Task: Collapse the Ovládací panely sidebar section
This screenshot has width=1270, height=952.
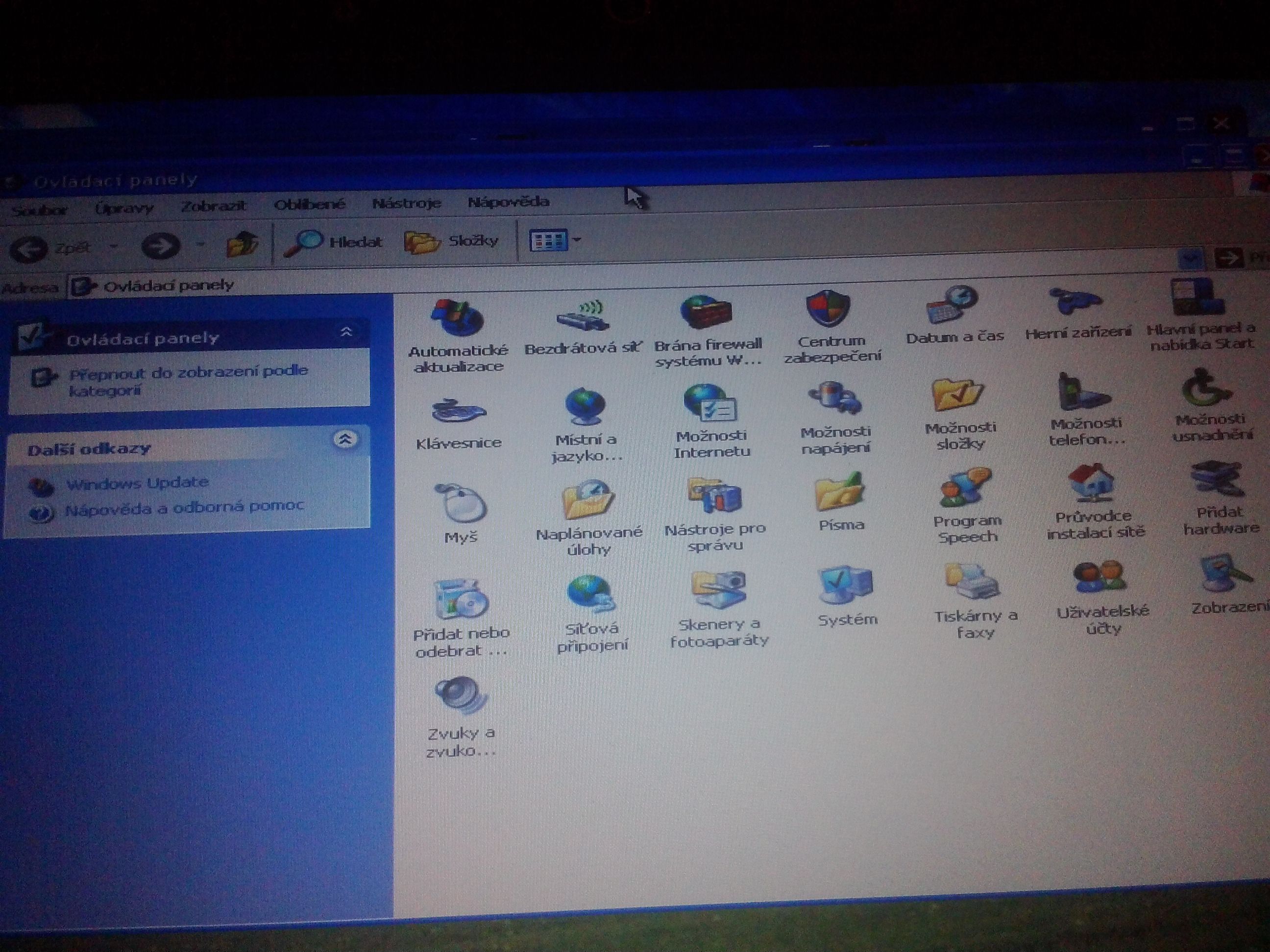Action: 345,332
